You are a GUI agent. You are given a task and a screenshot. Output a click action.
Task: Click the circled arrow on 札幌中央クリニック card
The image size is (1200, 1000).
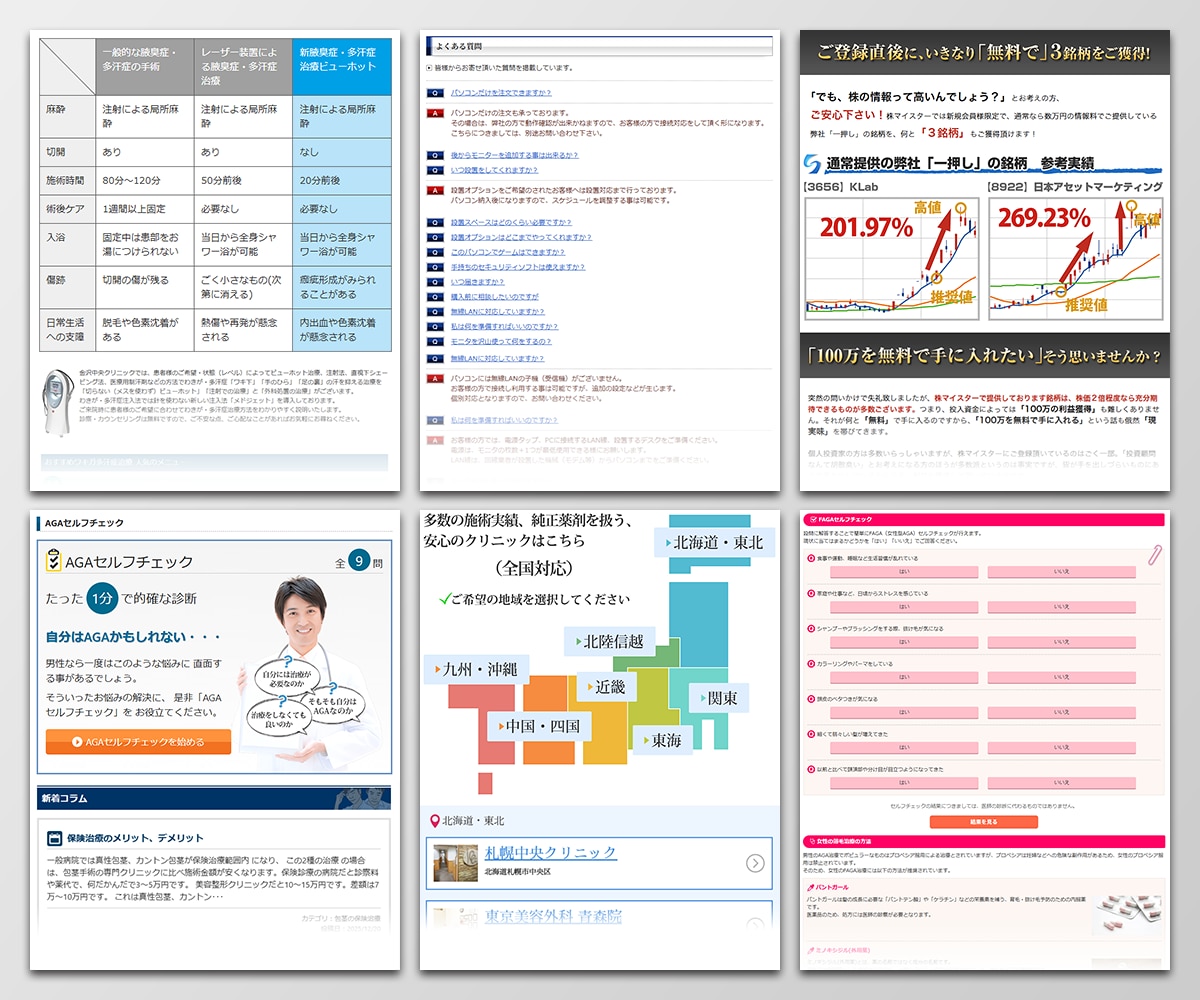tap(755, 863)
